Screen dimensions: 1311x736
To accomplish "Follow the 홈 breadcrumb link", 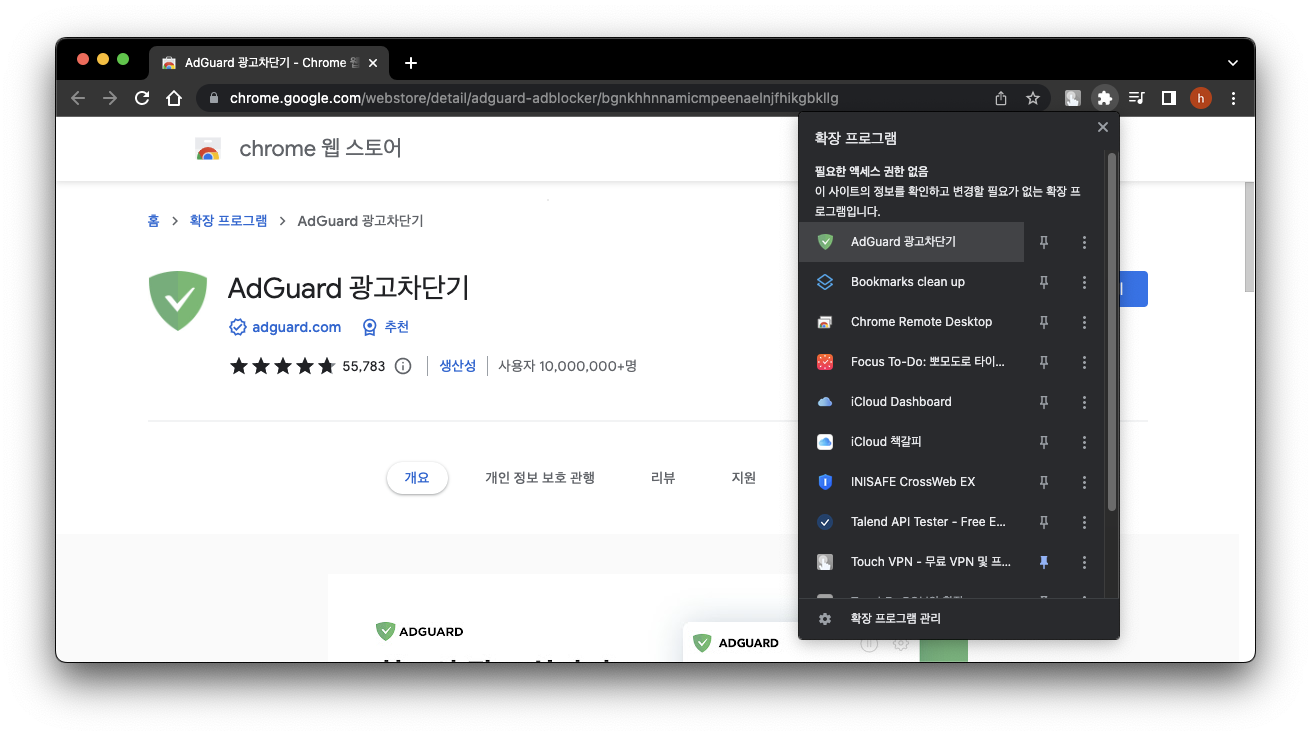I will point(153,221).
